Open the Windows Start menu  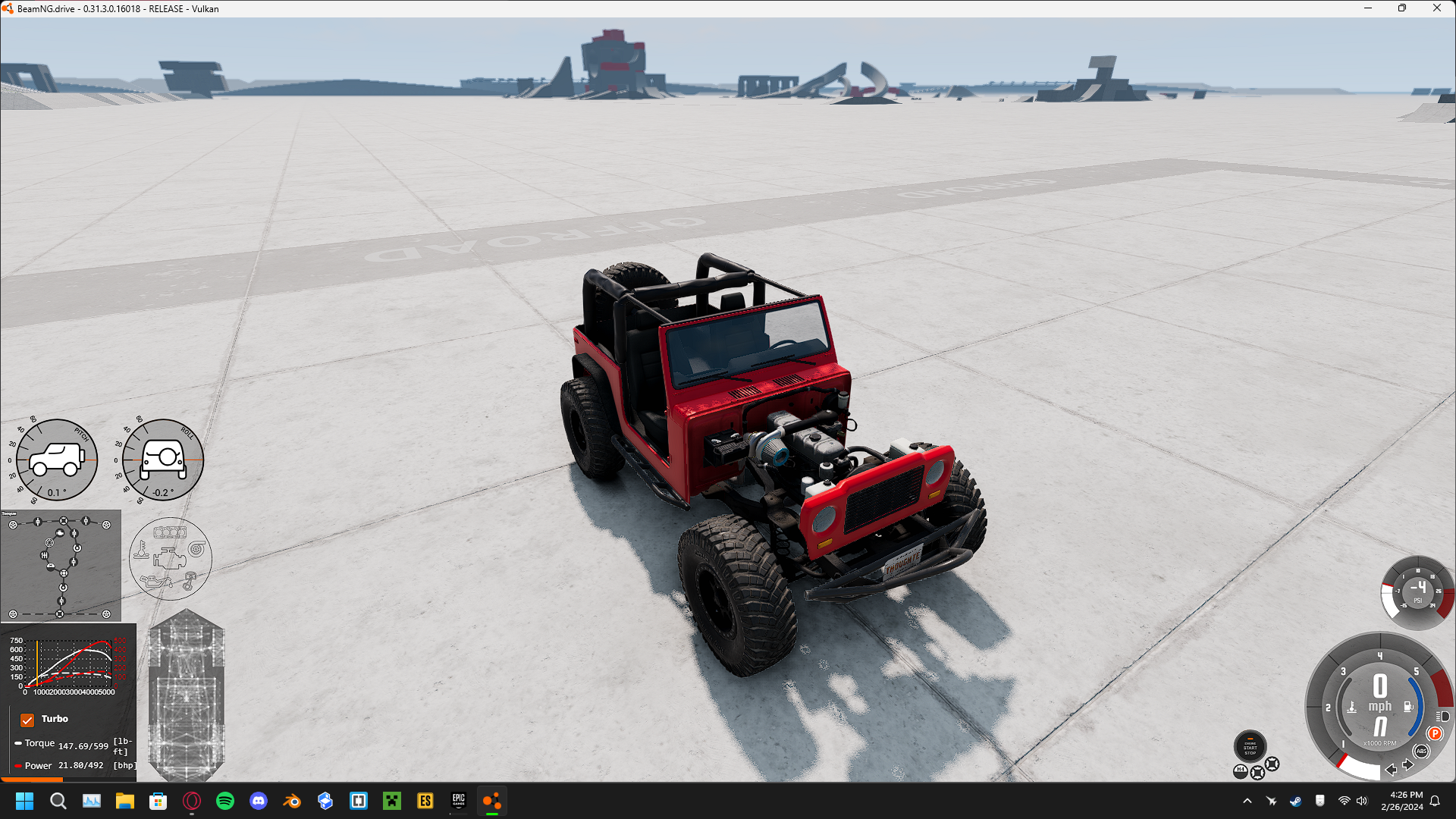[x=24, y=801]
